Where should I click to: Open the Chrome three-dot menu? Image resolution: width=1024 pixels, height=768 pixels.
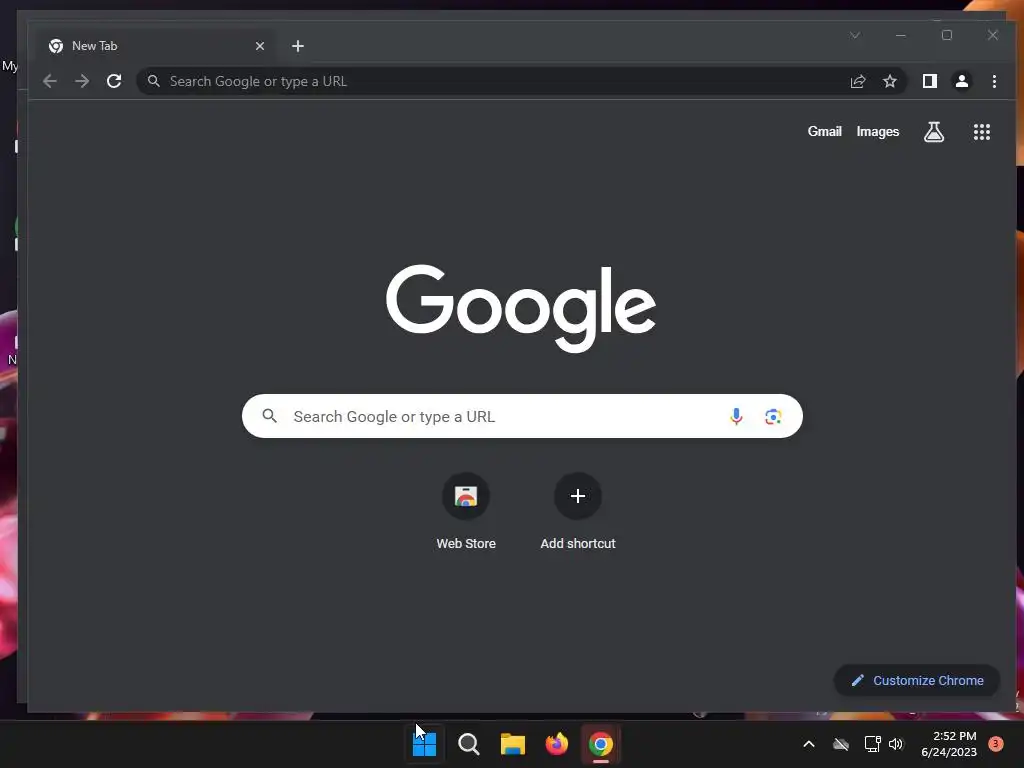pyautogui.click(x=994, y=81)
